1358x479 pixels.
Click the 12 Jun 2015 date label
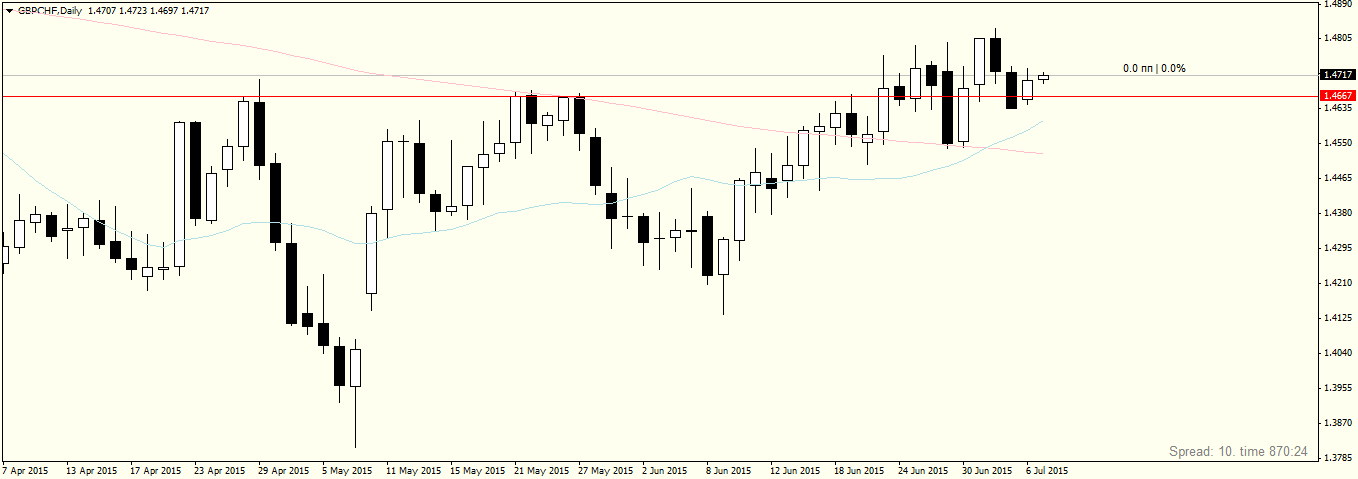[795, 470]
